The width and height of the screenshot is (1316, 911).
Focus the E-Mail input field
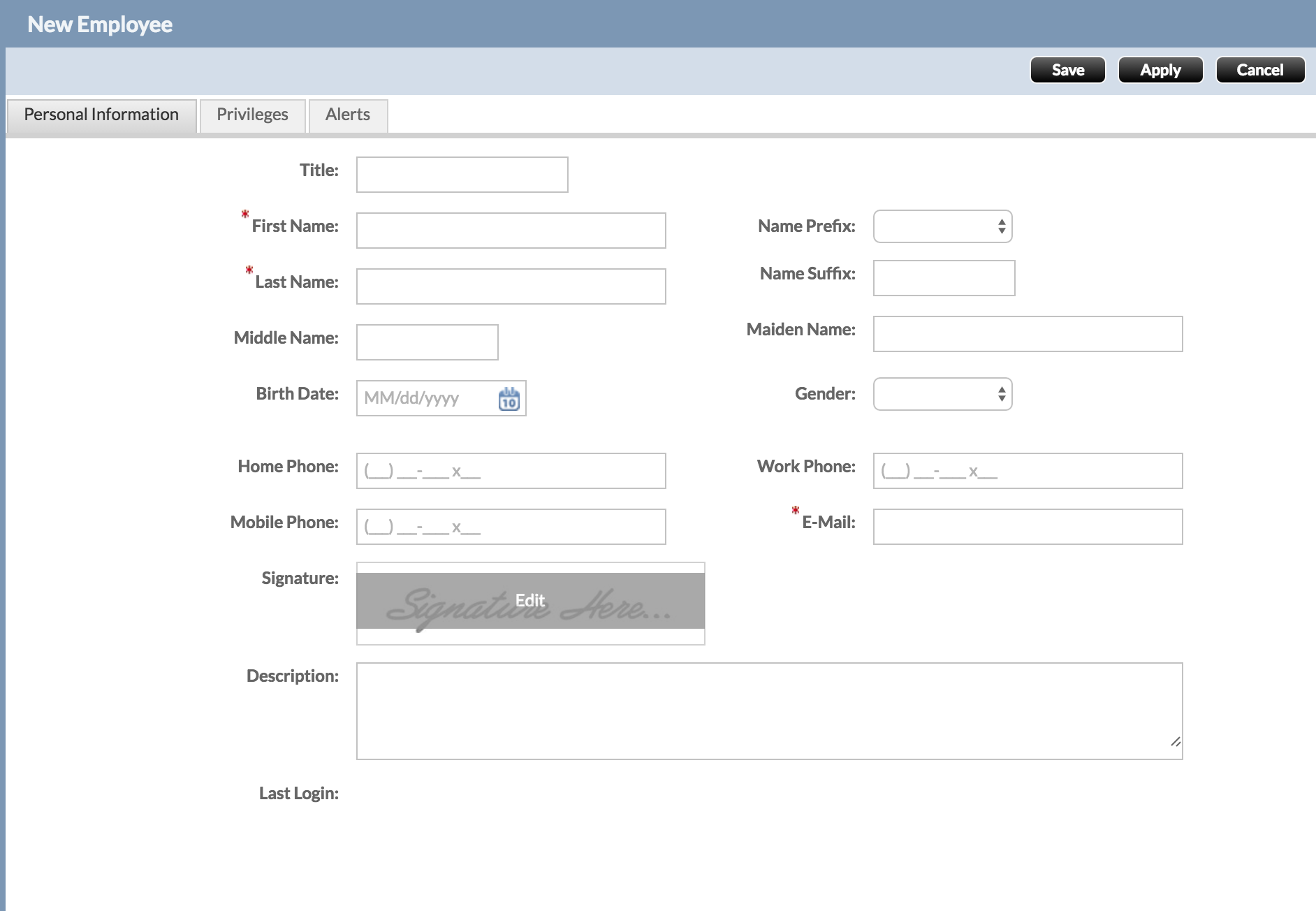[x=1028, y=527]
